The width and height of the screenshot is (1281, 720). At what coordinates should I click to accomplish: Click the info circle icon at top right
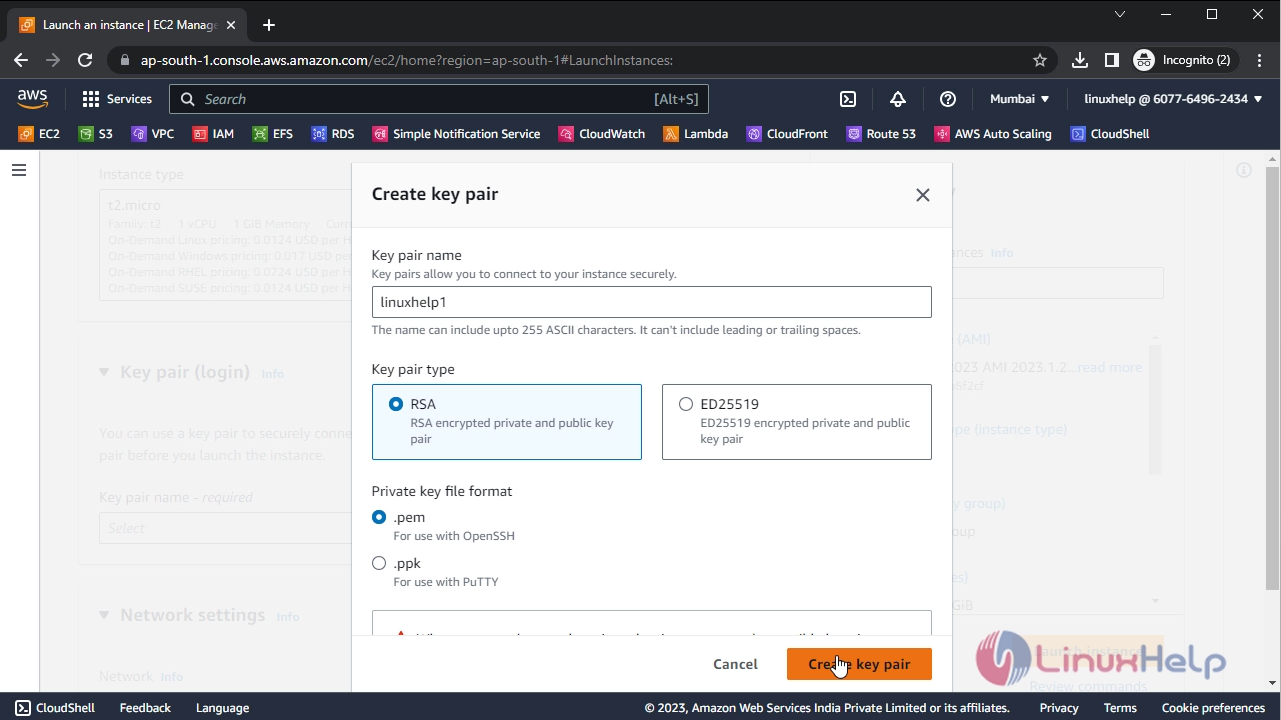coord(1244,170)
